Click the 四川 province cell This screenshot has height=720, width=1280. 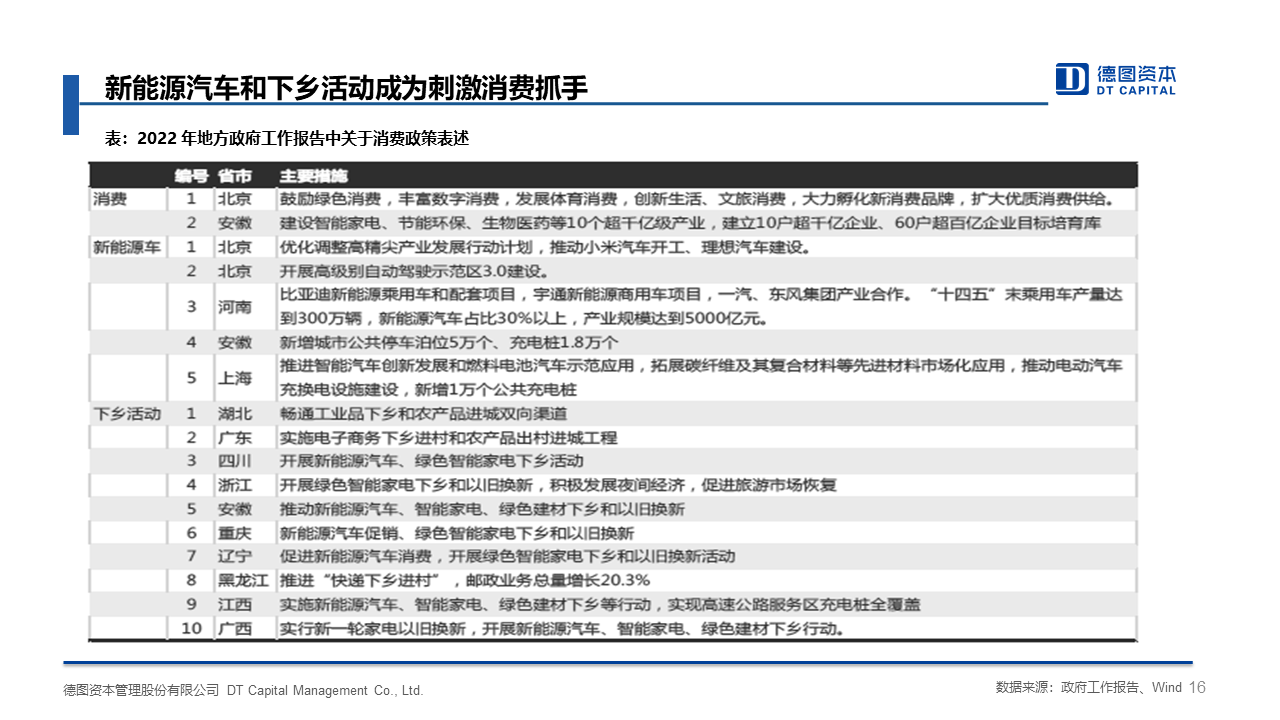pyautogui.click(x=234, y=461)
